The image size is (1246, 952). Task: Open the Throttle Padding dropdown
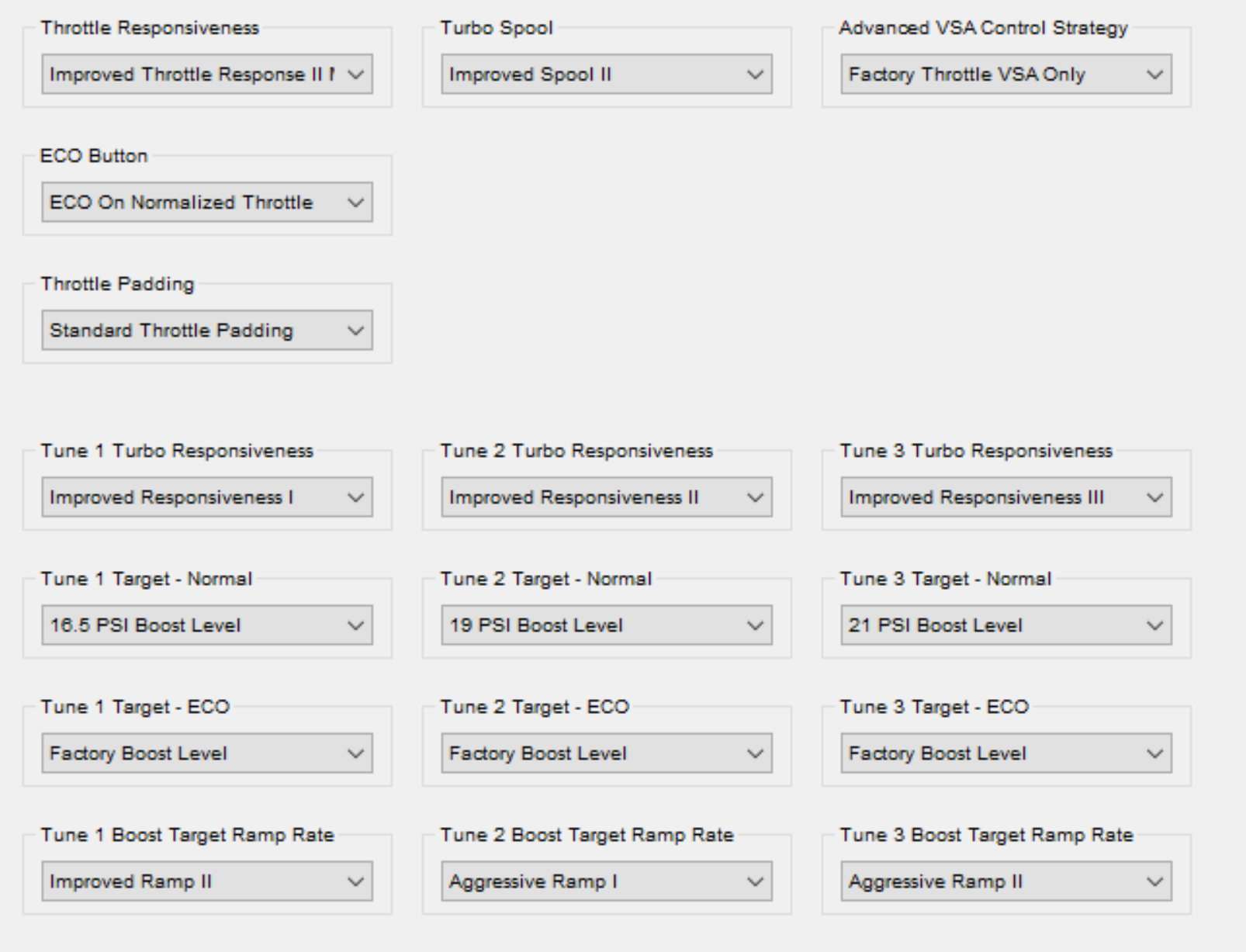(x=207, y=331)
